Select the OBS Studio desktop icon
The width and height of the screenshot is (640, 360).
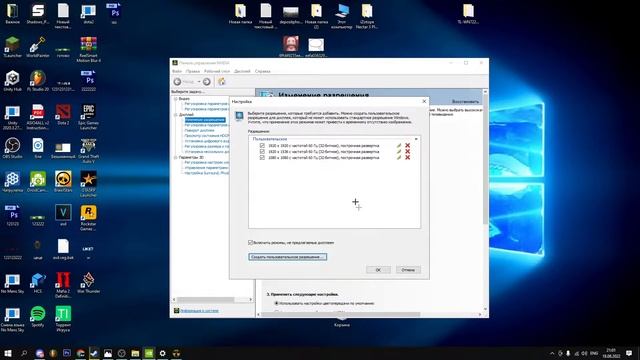(x=12, y=148)
